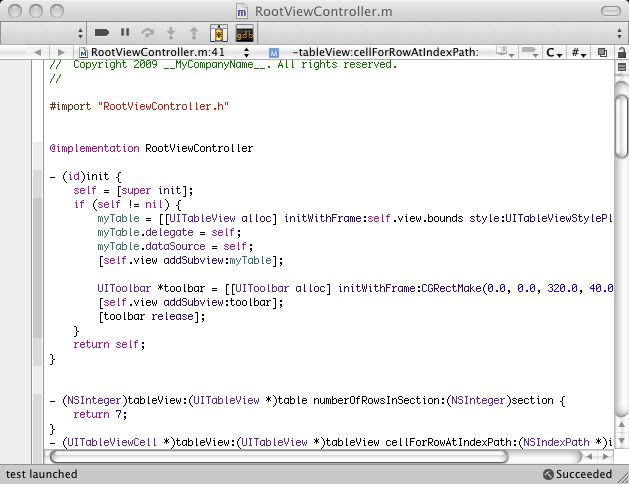The height and width of the screenshot is (484, 629).
Task: Click the Step Out up arrow icon
Action: tap(194, 33)
